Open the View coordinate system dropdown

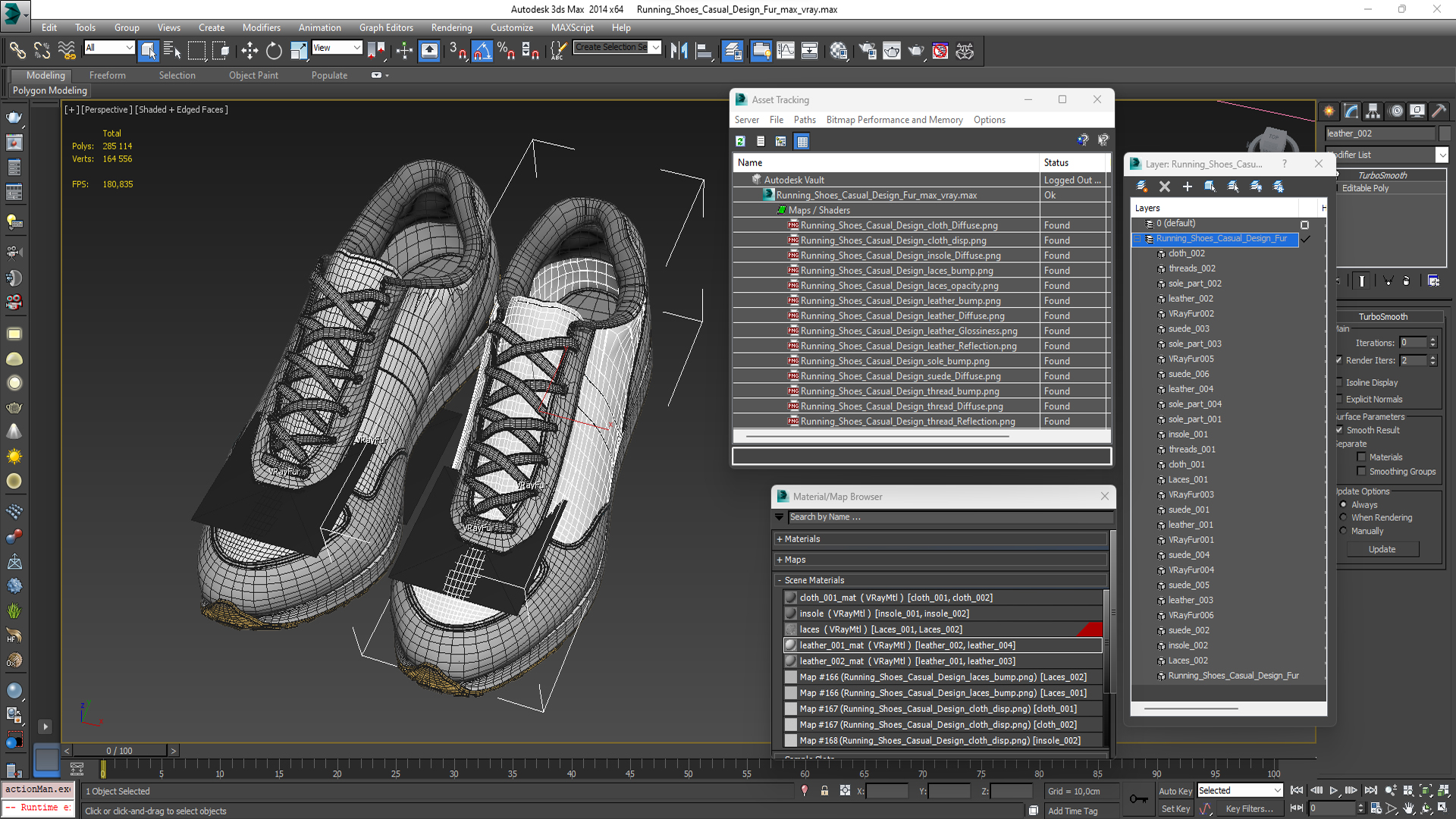pos(337,48)
